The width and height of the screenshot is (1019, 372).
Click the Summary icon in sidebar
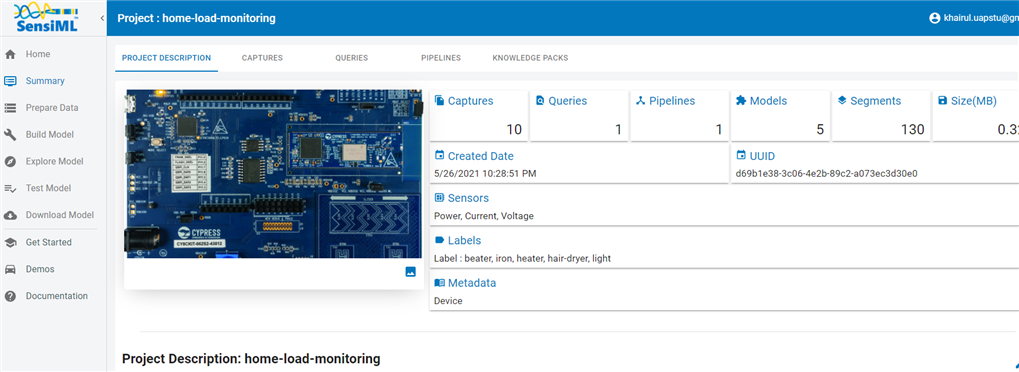[x=10, y=81]
